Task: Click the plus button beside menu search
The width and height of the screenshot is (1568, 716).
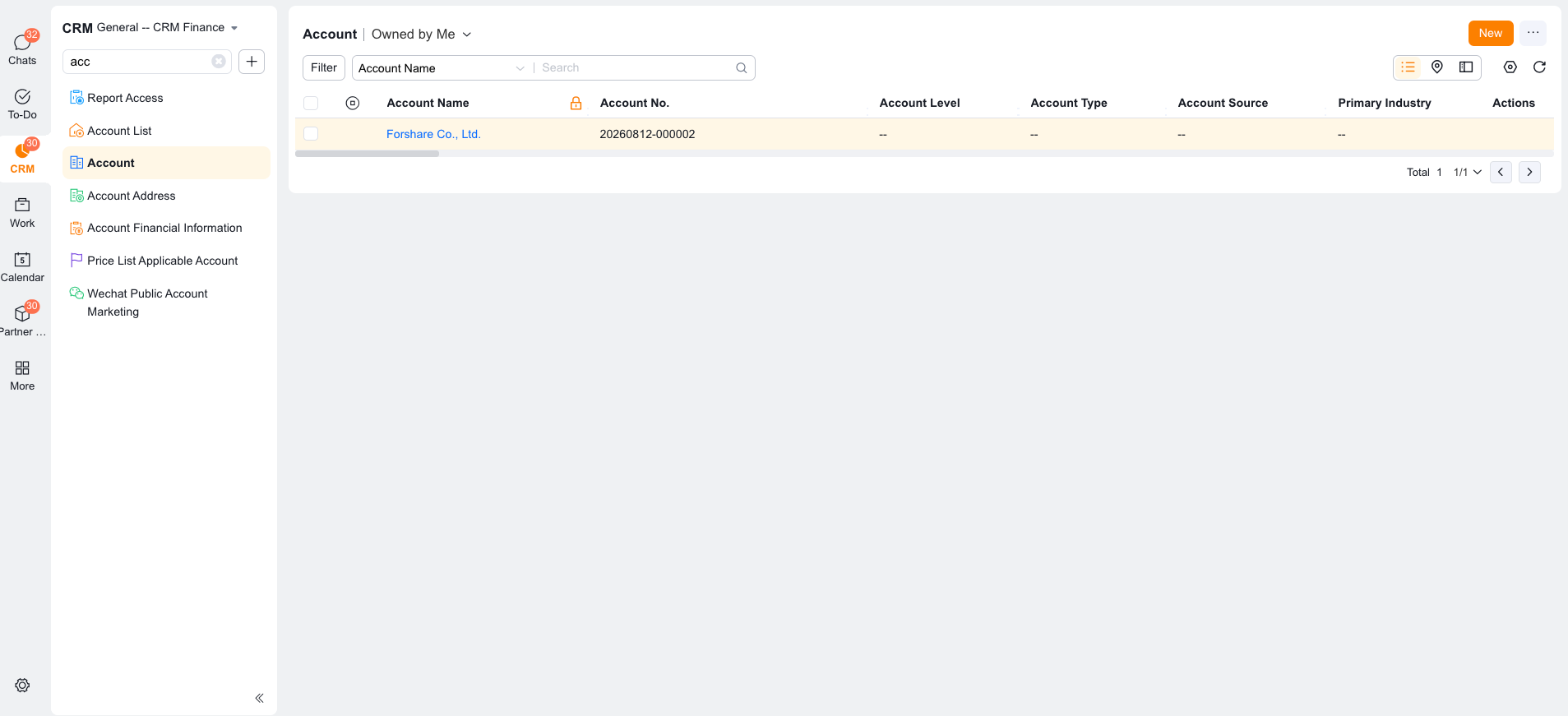Action: 252,62
